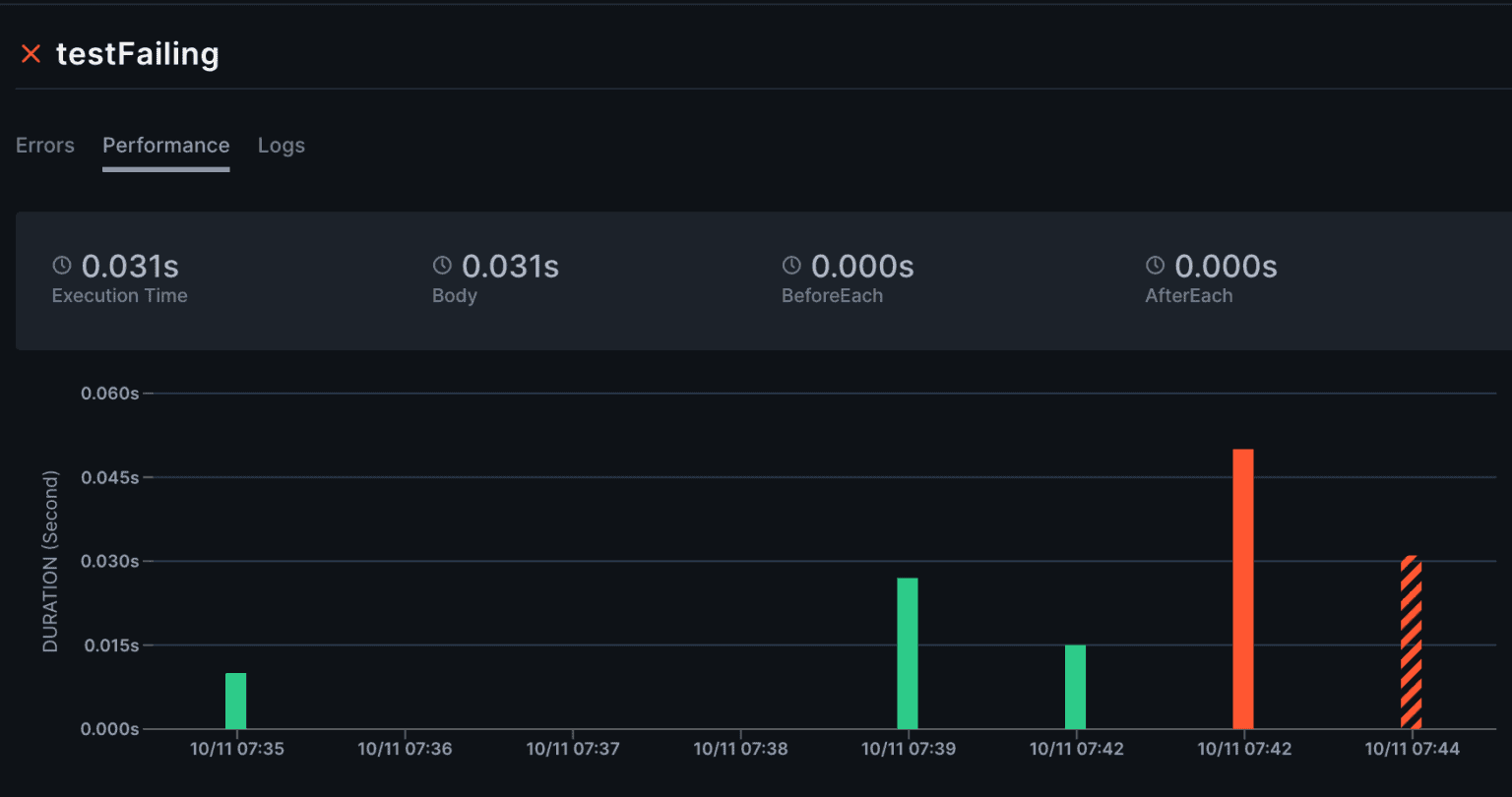Click the Execution Time label
1512x797 pixels.
(x=119, y=296)
